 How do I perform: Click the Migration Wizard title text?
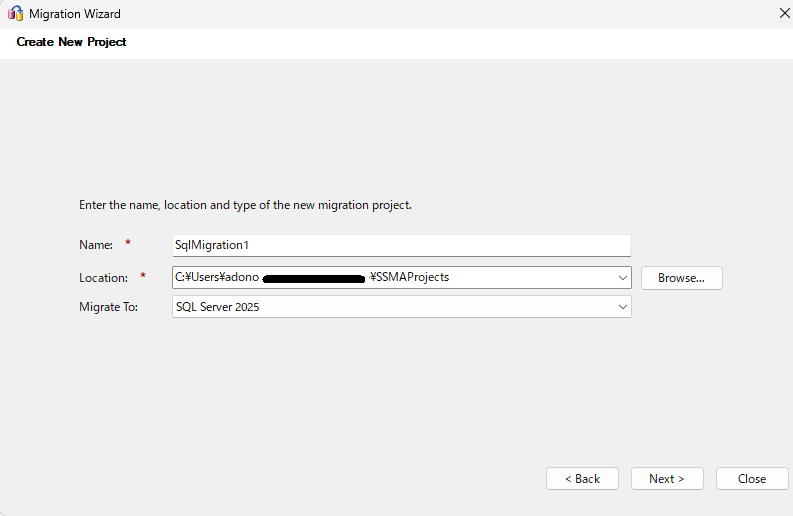[x=75, y=14]
